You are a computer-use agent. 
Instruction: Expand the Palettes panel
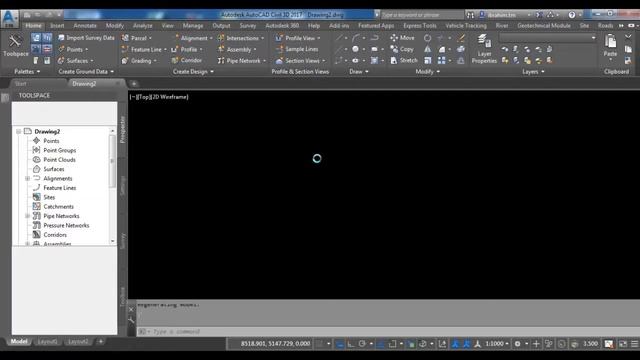tap(27, 71)
